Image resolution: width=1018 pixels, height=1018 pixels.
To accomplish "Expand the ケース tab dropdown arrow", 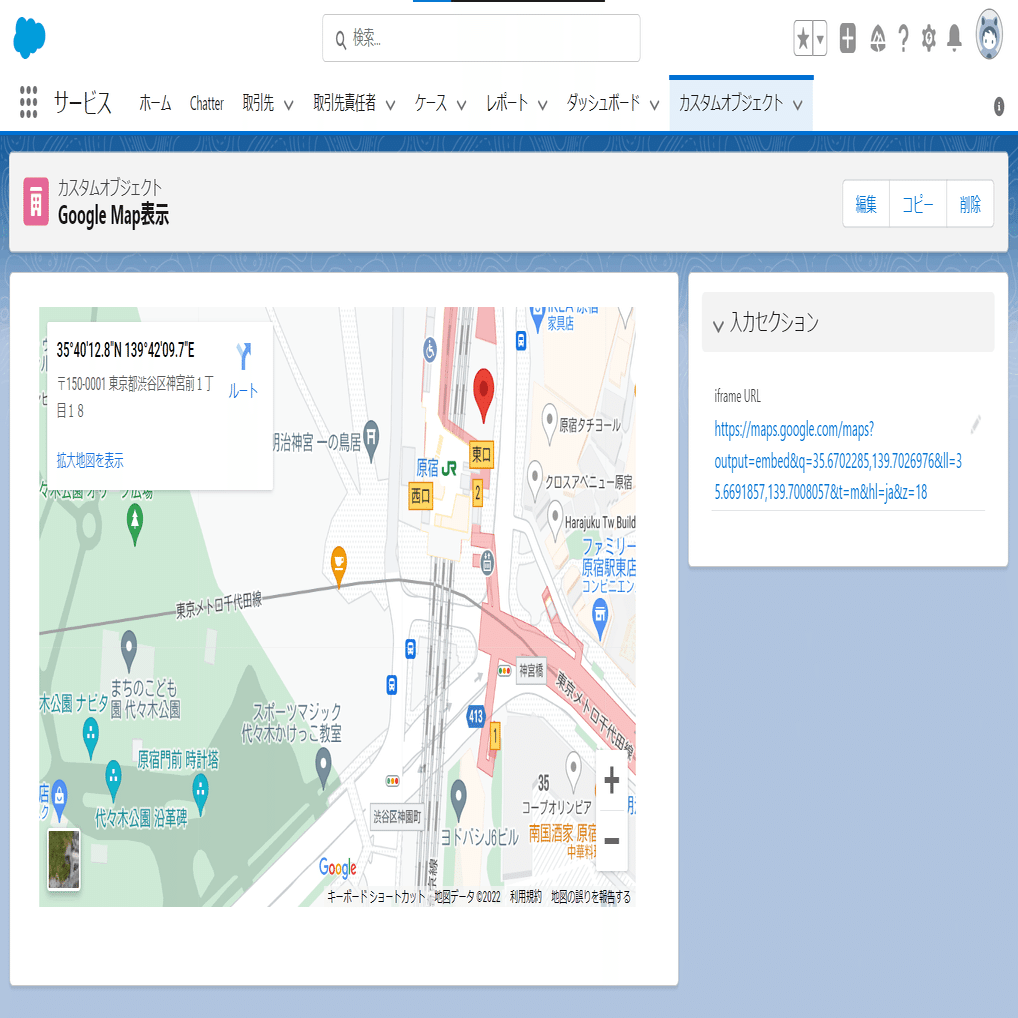I will (461, 105).
